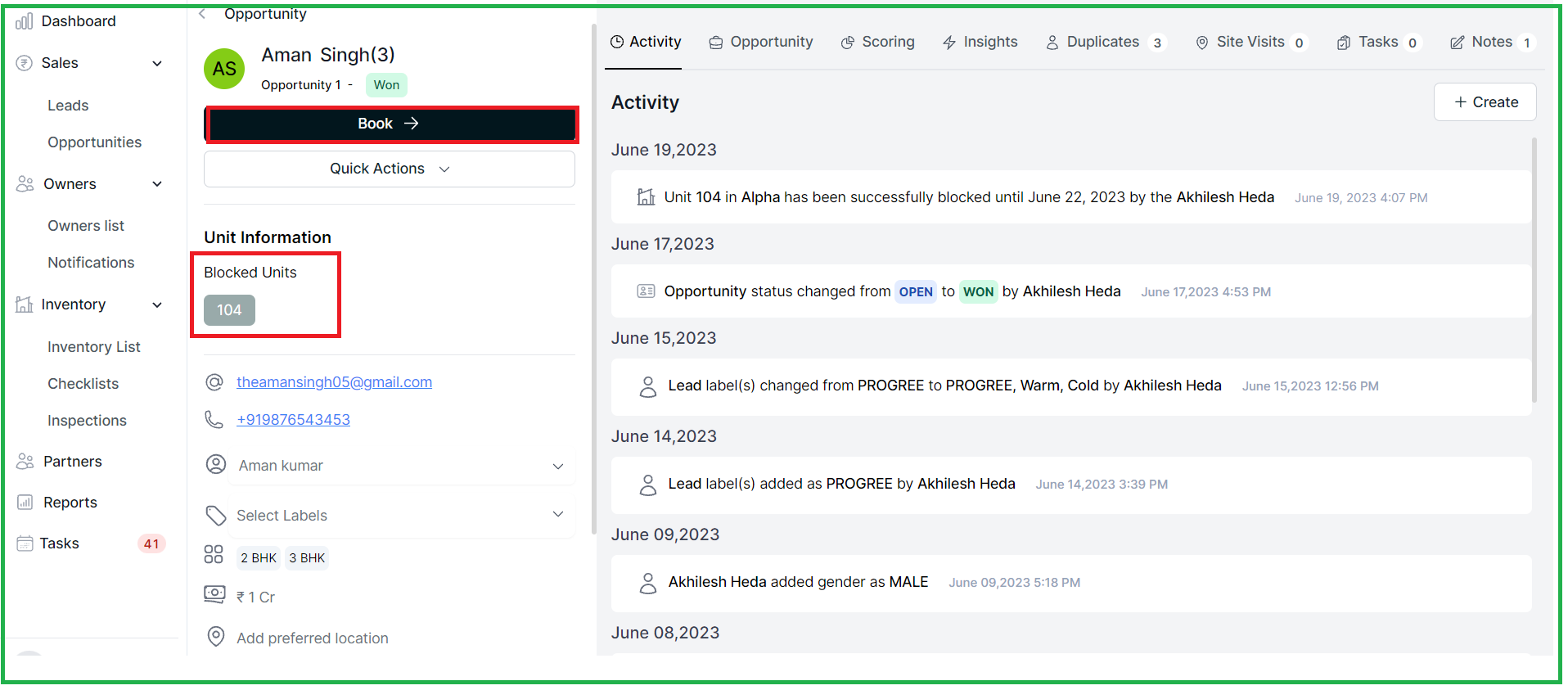Click Add preferred location field
Viewport: 1568px width, 690px height.
coord(313,638)
